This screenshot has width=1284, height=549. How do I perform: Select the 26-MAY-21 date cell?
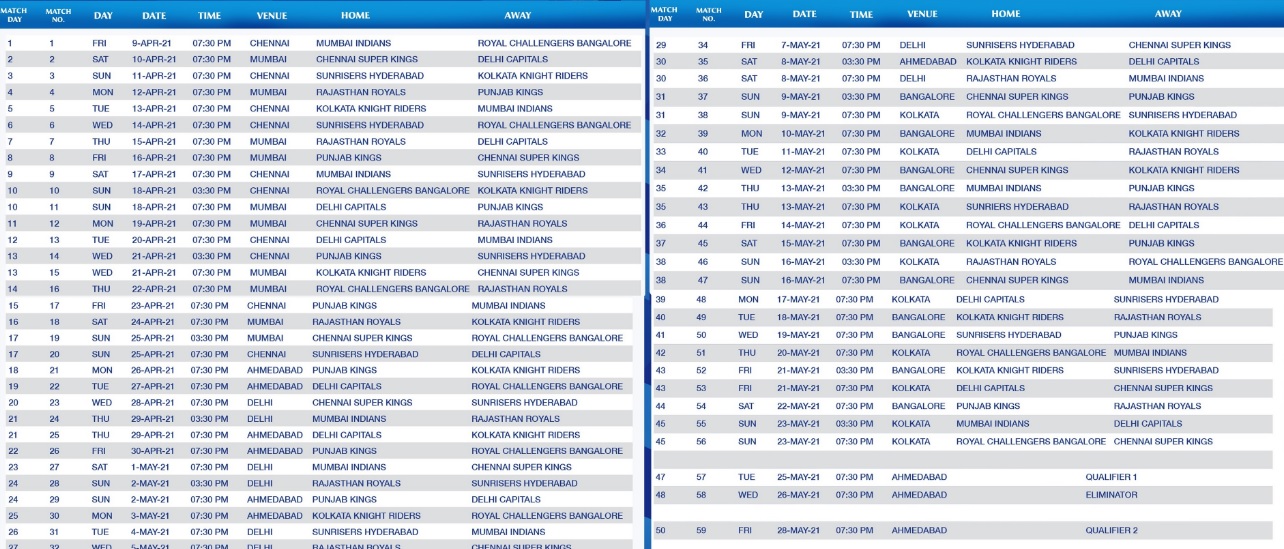click(x=798, y=494)
